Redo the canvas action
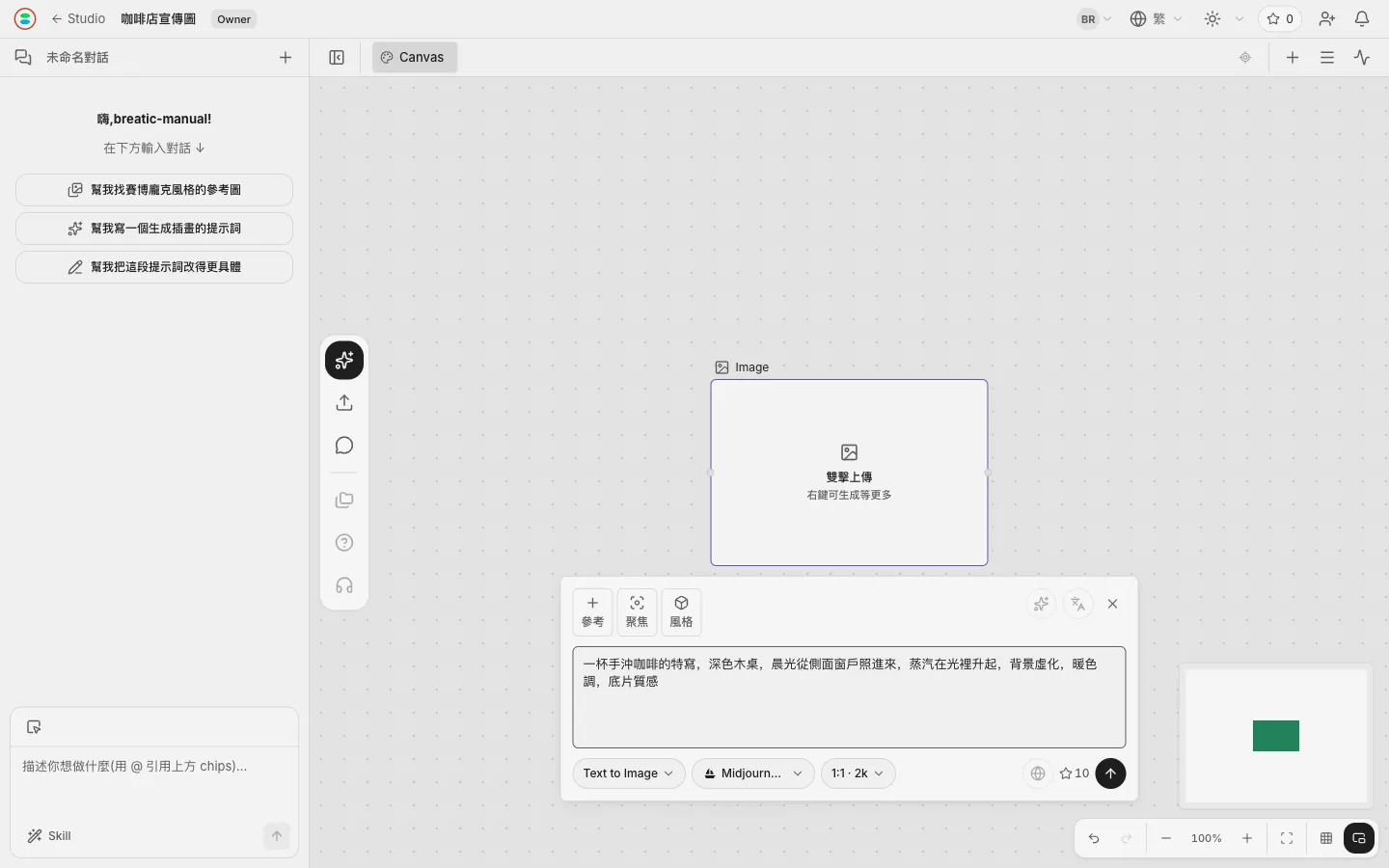1389x868 pixels. 1127,838
